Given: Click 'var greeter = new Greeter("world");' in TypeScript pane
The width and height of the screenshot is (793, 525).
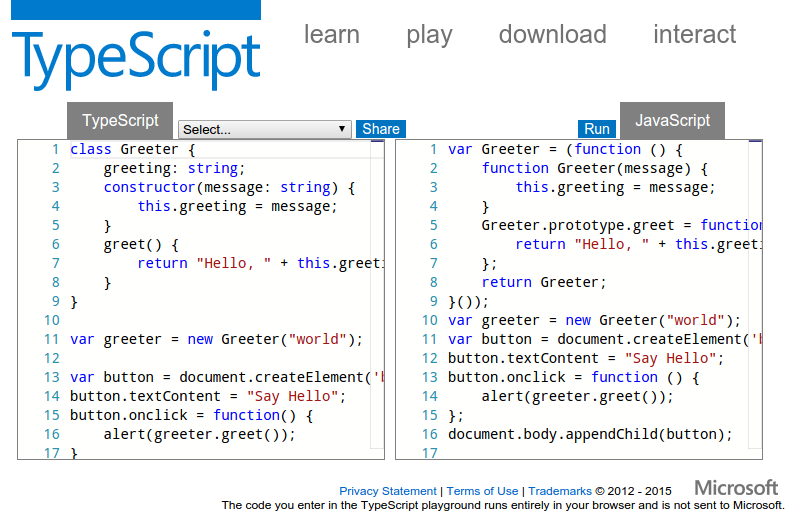Looking at the screenshot, I should coord(216,339).
